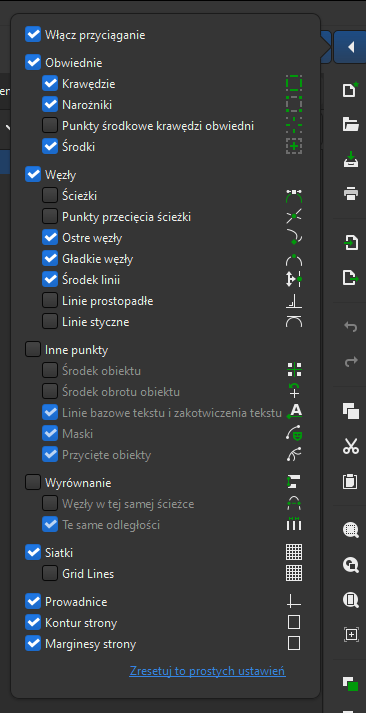Uncheck the Prowadnice option

(x=33, y=602)
